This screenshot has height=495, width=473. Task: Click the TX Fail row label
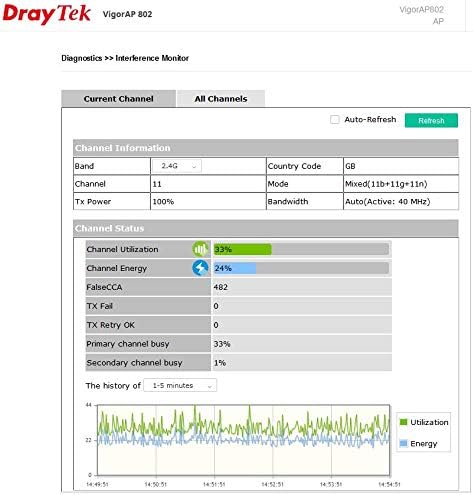point(100,306)
